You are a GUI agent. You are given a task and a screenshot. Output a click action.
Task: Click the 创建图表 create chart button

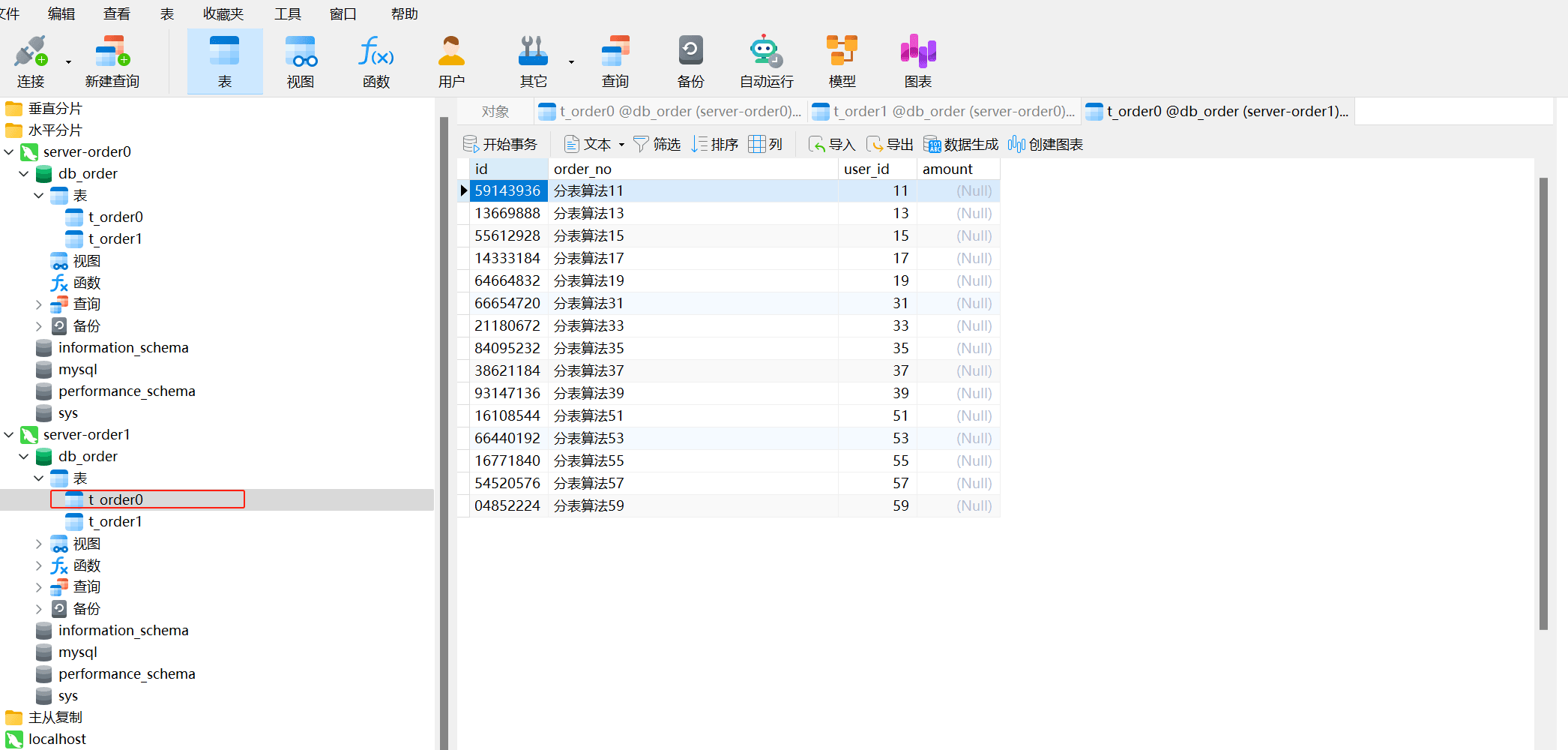[x=1046, y=144]
